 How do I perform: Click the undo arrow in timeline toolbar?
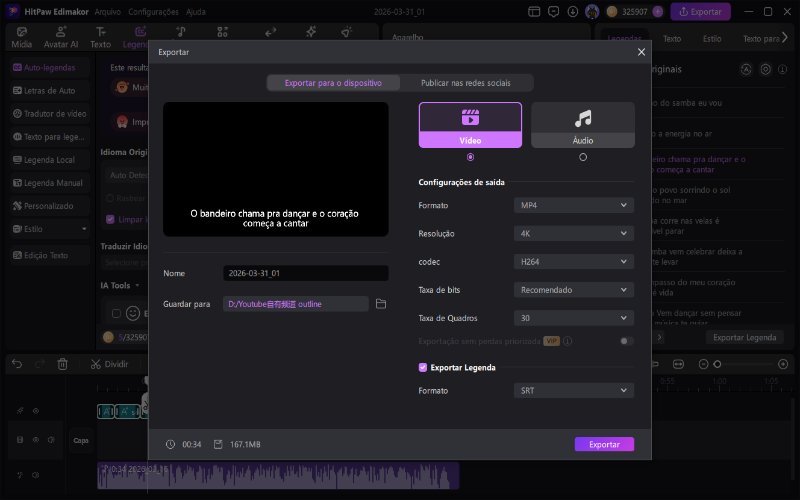17,364
